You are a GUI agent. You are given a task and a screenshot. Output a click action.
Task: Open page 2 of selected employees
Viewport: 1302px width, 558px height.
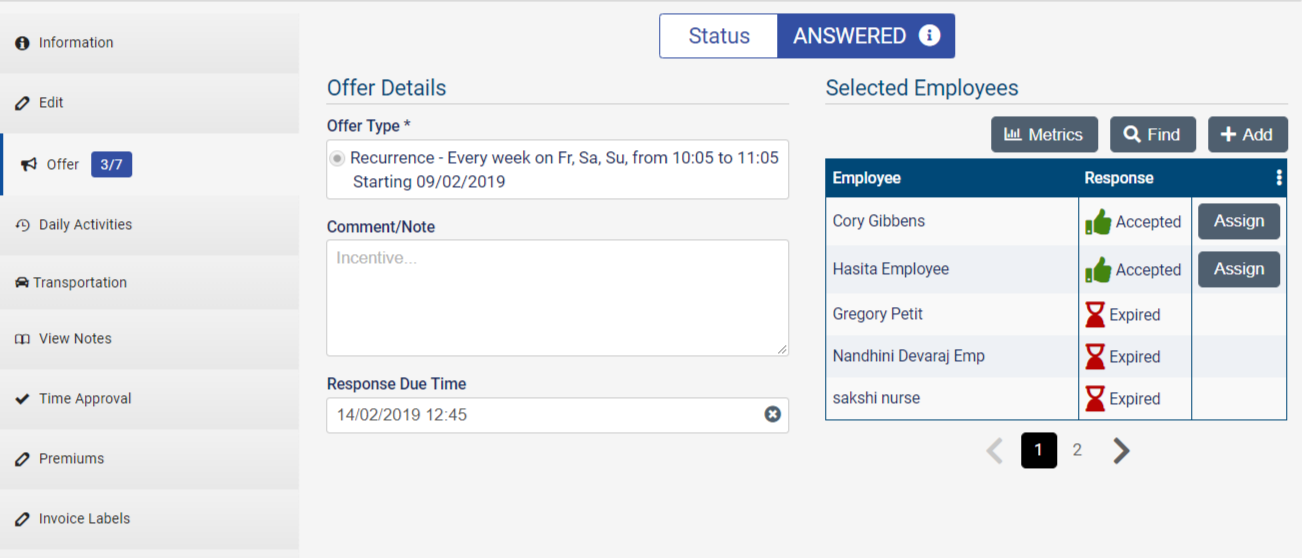tap(1077, 451)
